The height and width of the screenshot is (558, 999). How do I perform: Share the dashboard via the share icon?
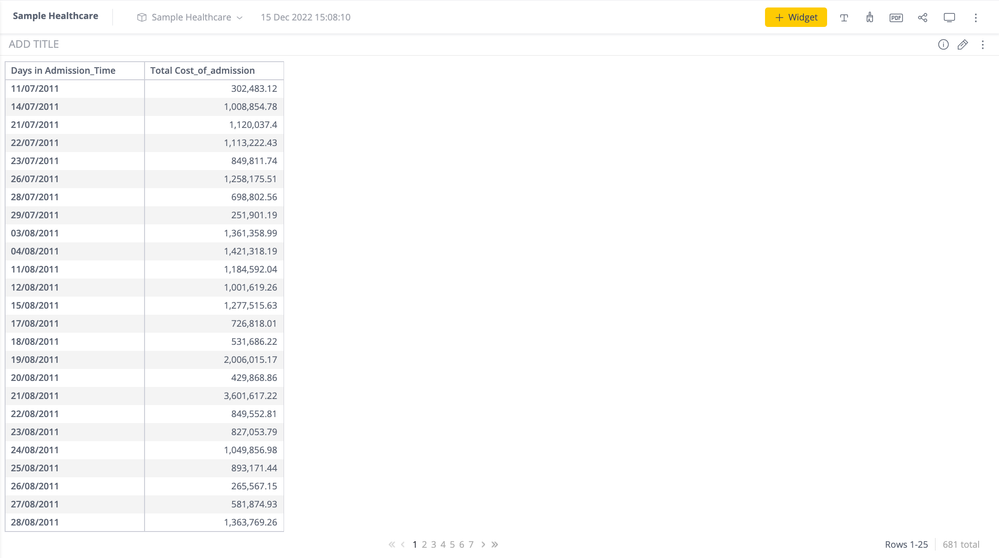click(923, 17)
